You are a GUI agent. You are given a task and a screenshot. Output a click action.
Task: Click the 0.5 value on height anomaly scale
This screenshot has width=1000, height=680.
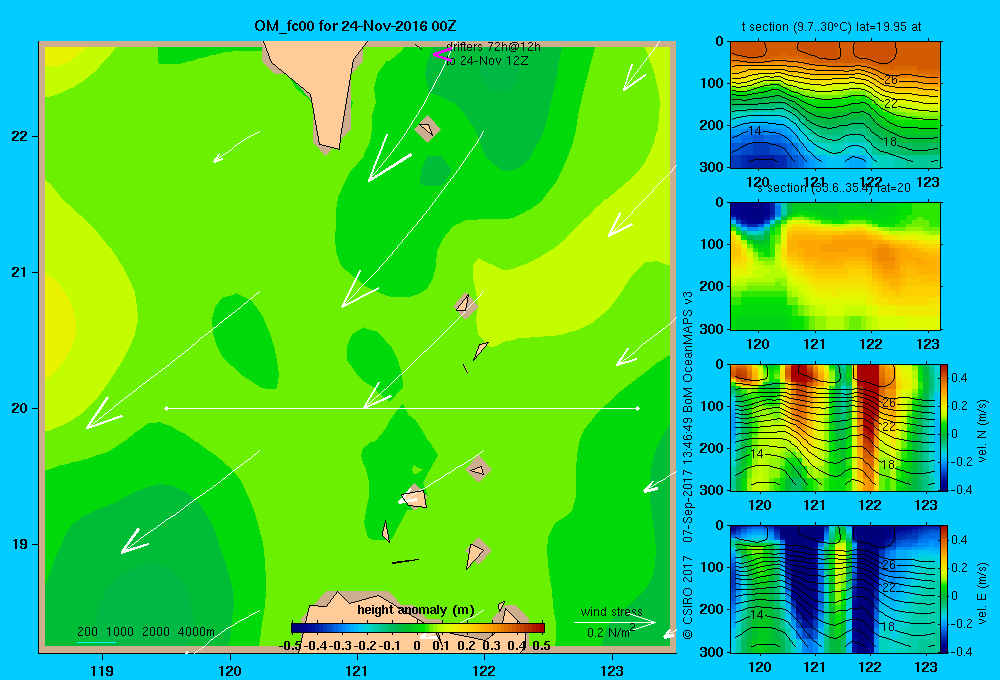[541, 646]
